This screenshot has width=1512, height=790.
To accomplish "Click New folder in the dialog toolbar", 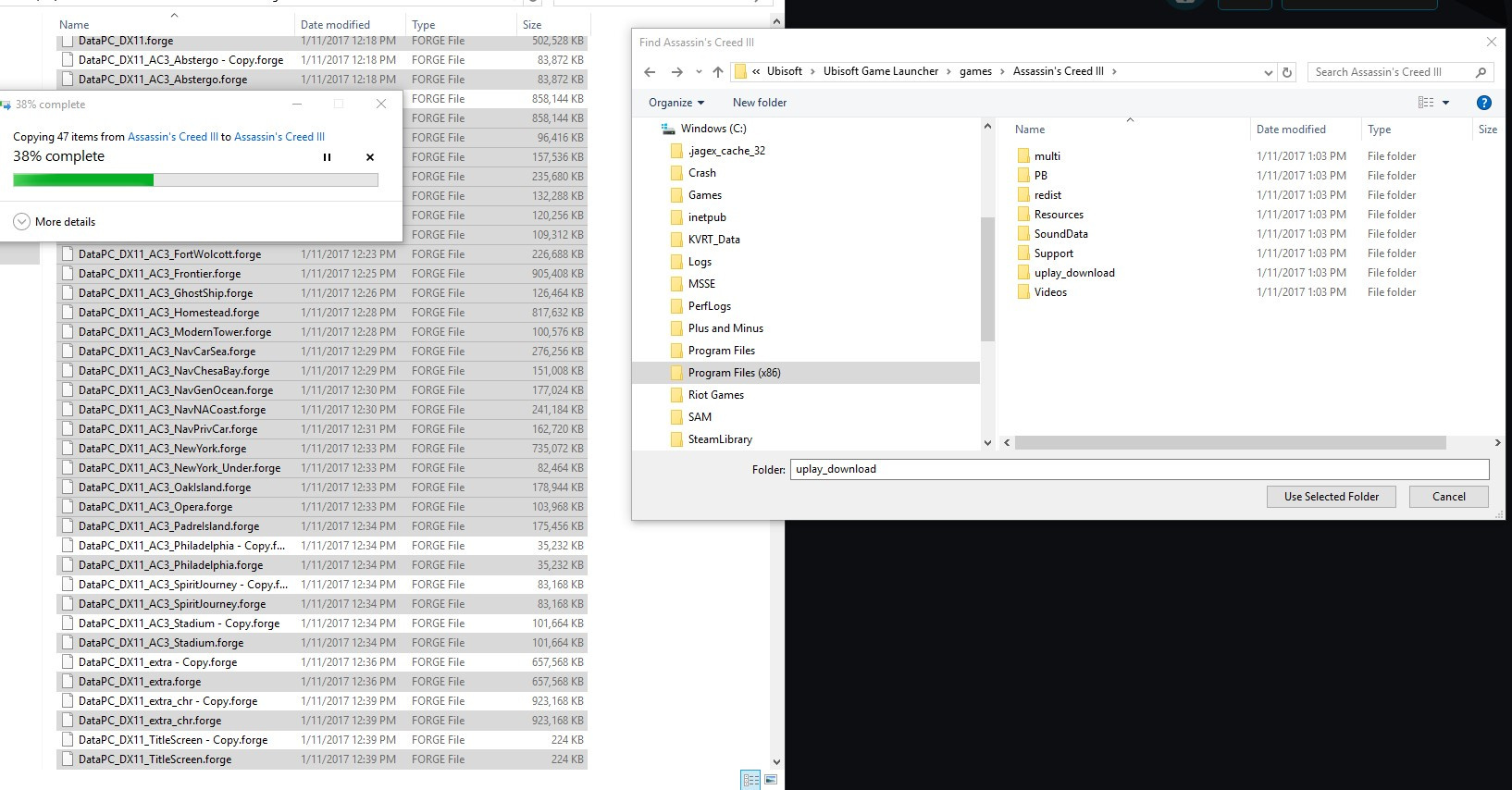I will (x=760, y=103).
